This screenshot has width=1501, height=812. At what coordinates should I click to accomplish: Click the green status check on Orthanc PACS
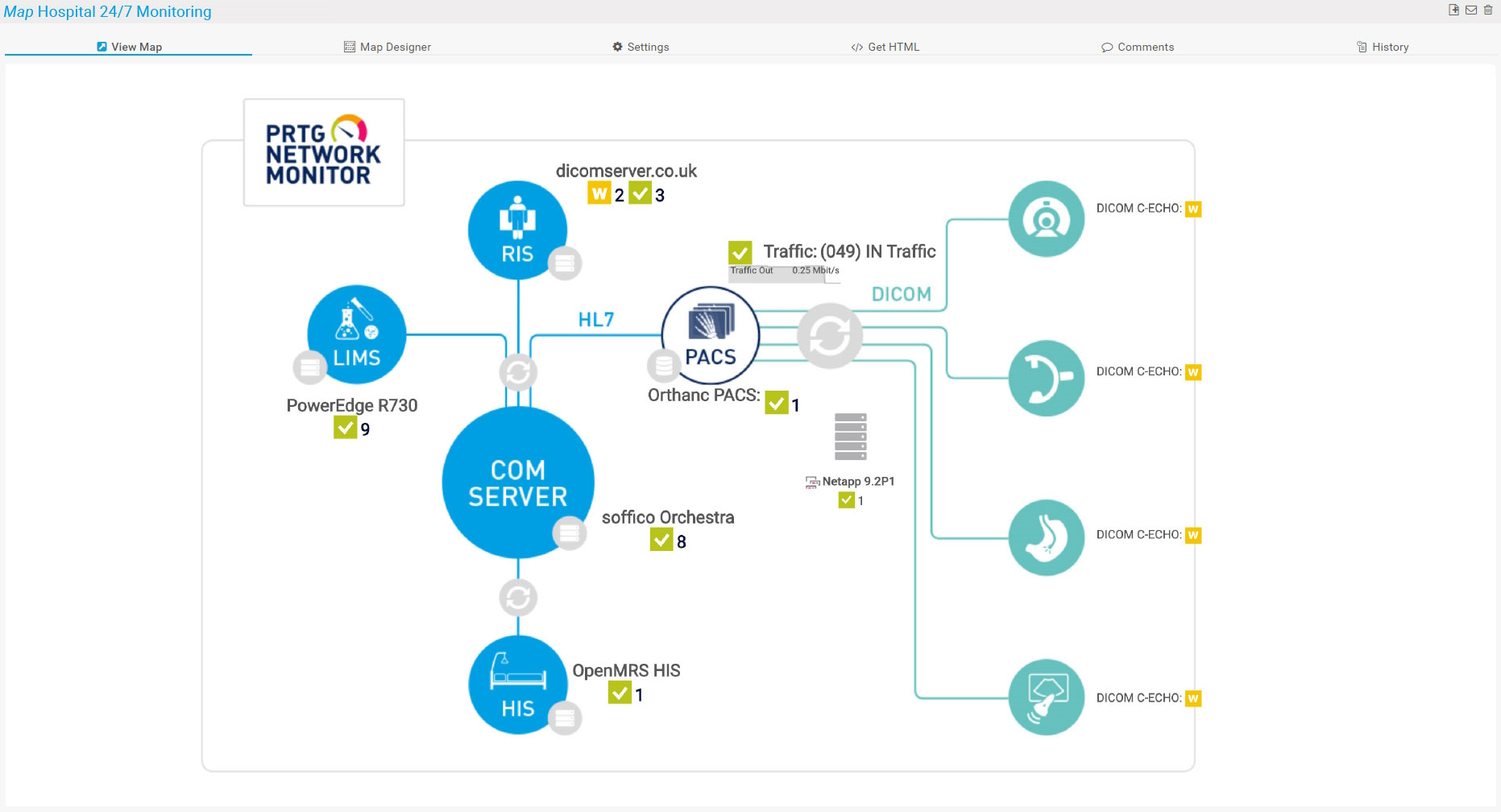pyautogui.click(x=778, y=403)
